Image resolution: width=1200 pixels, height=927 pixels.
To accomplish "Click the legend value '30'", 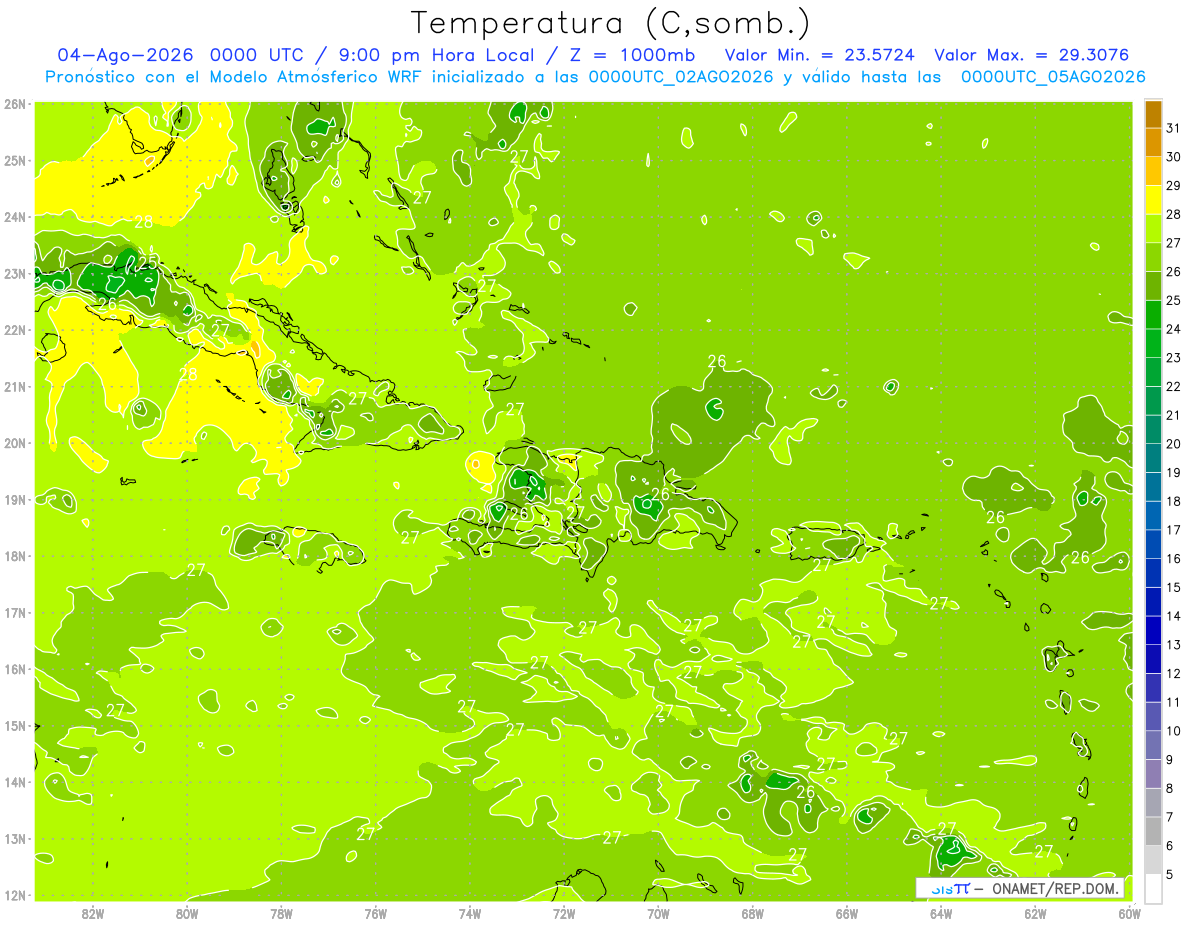I will [x=1174, y=157].
